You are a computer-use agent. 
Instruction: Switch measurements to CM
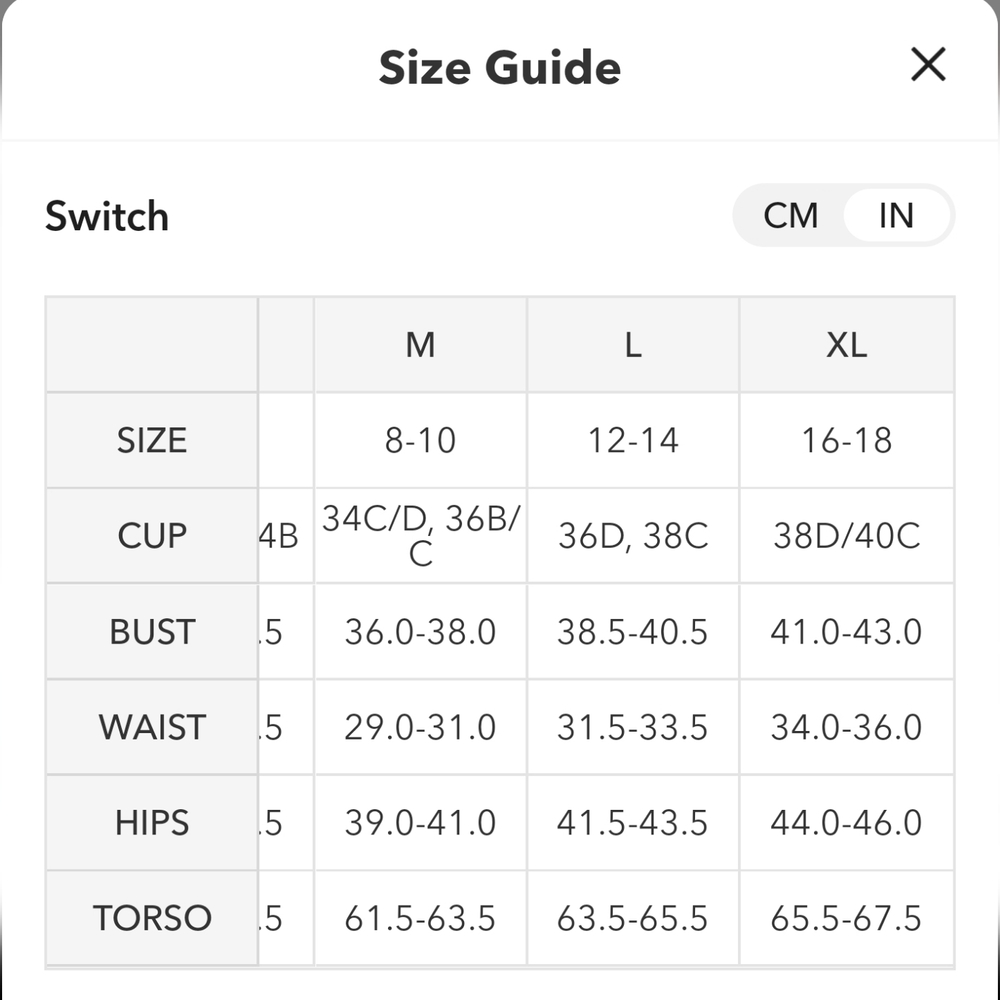coord(791,216)
